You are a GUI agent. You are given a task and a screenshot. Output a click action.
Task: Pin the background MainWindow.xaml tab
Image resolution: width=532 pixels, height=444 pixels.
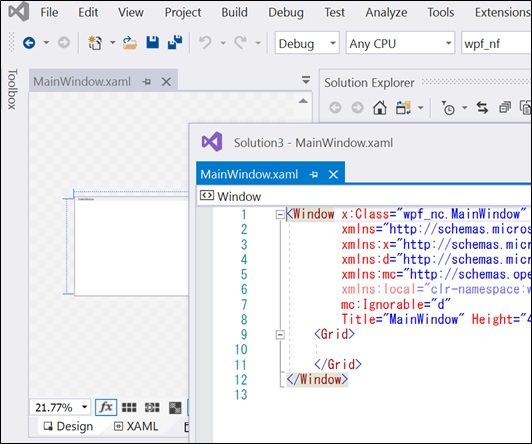pos(147,82)
